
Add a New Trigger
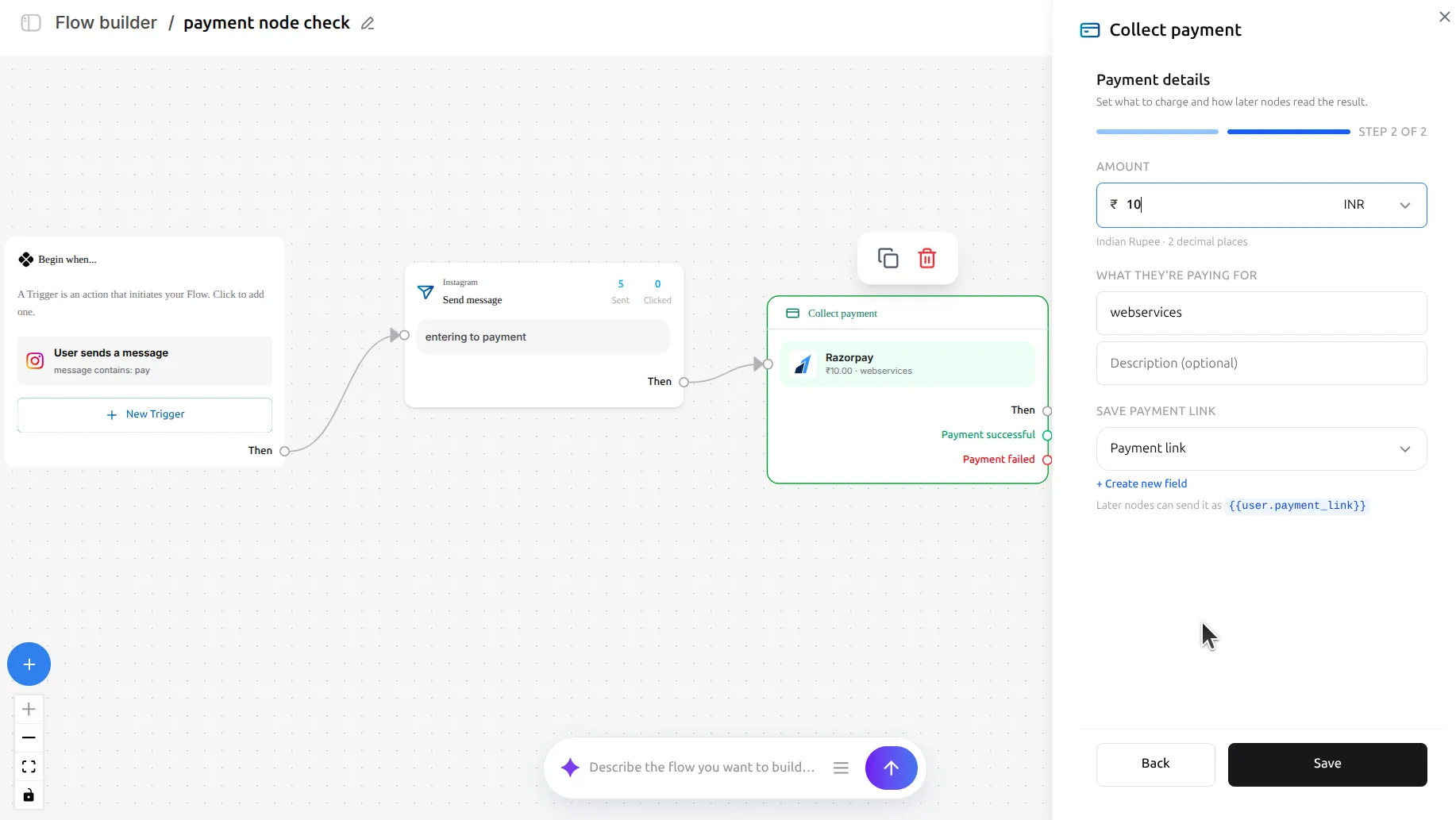click(x=144, y=414)
